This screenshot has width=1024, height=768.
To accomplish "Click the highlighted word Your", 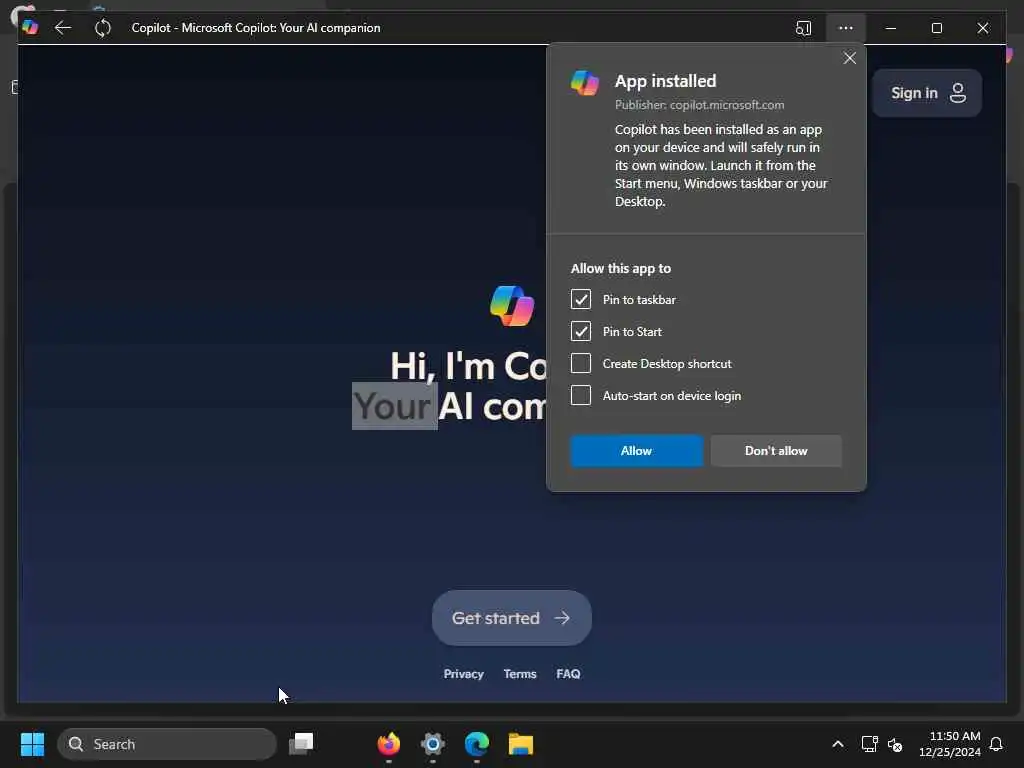I will pos(394,406).
